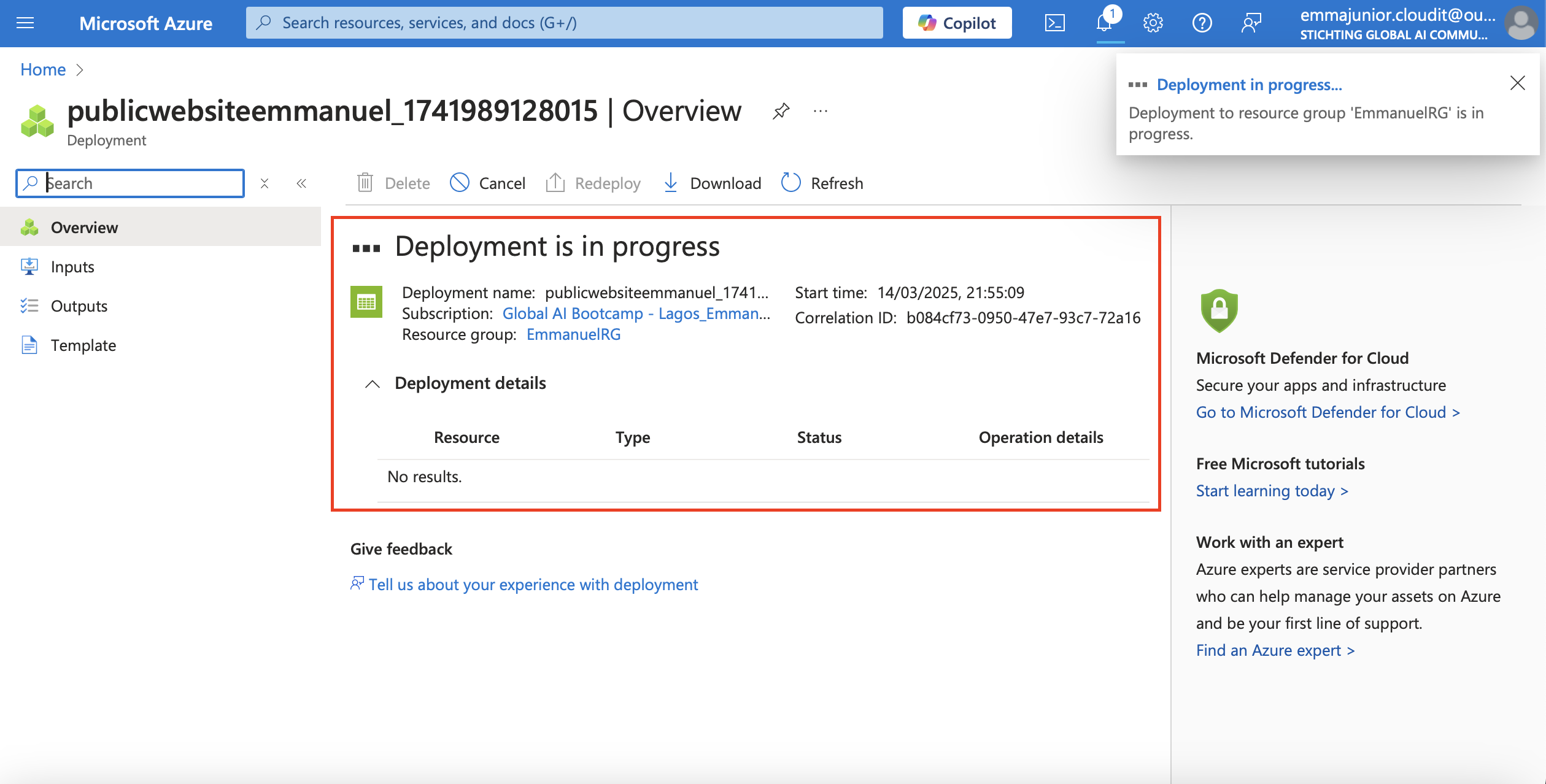Open feedback icon in top bar

coord(1251,23)
